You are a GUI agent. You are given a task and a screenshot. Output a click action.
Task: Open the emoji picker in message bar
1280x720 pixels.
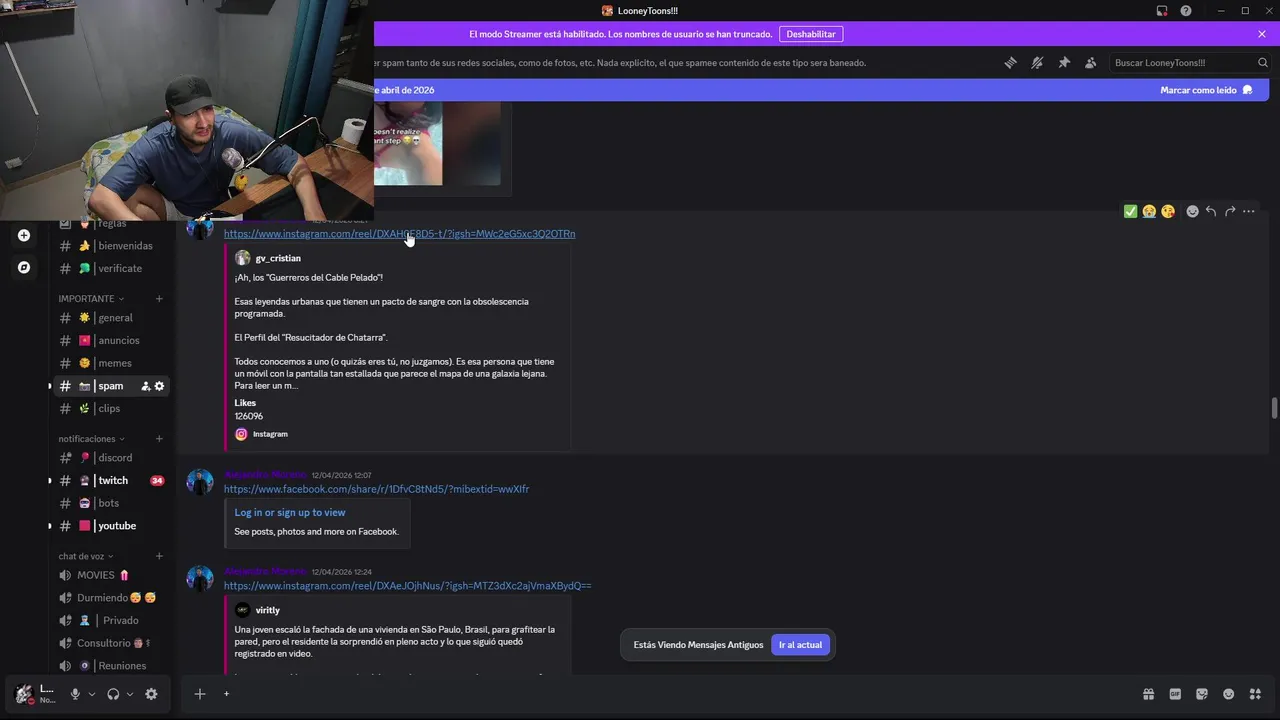pyautogui.click(x=1228, y=694)
